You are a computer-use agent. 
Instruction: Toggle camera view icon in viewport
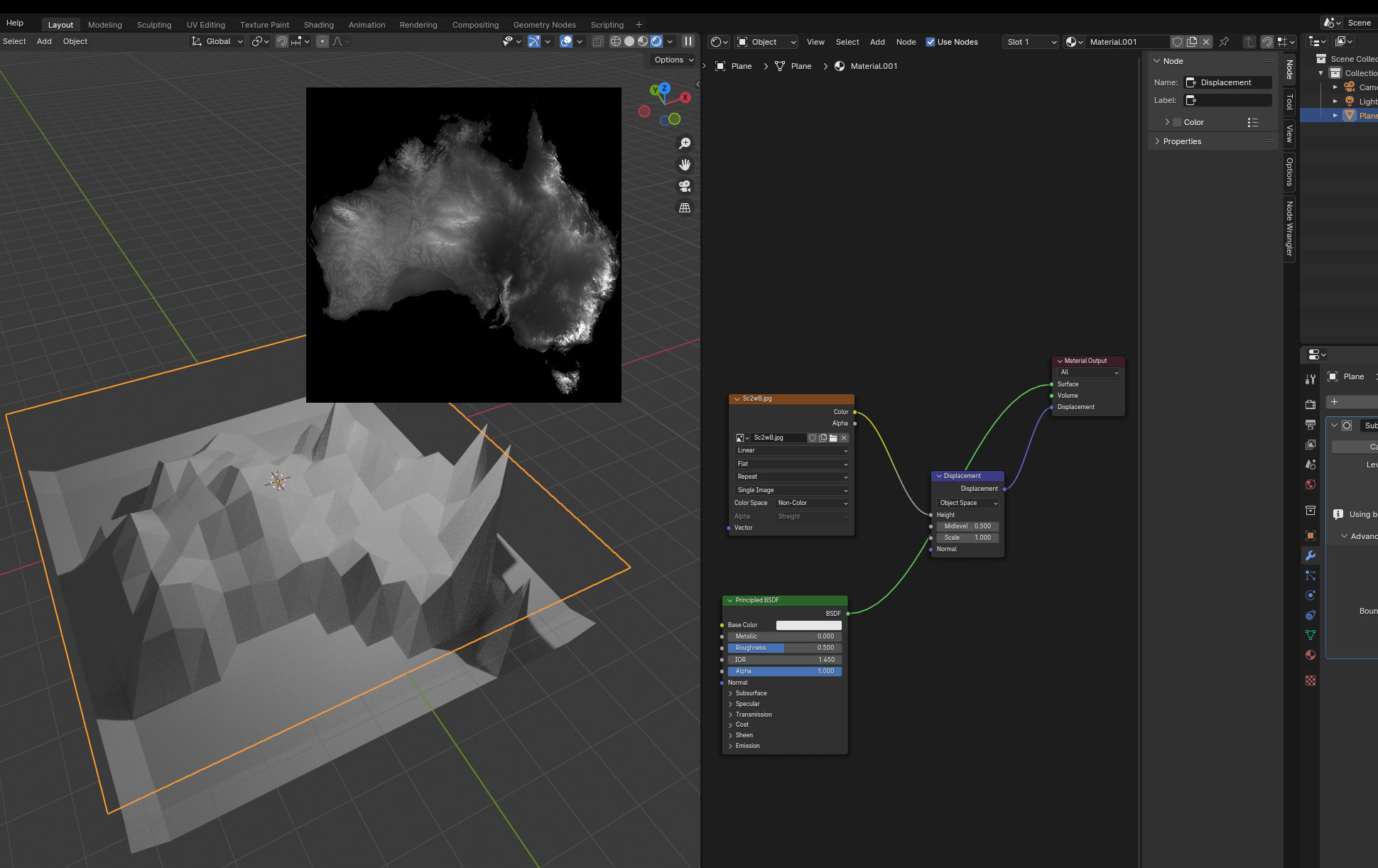point(685,186)
